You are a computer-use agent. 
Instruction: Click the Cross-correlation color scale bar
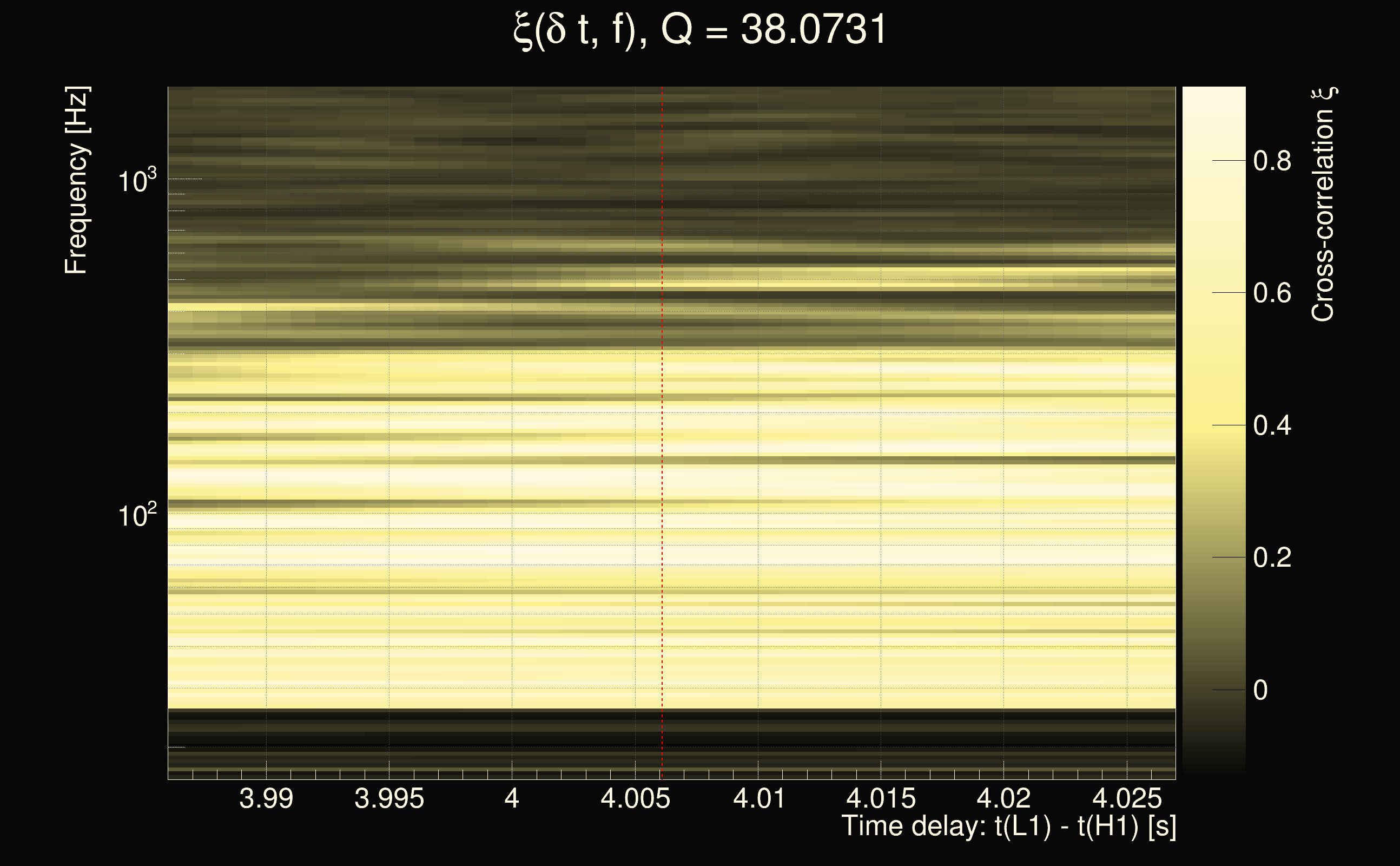click(x=1214, y=430)
